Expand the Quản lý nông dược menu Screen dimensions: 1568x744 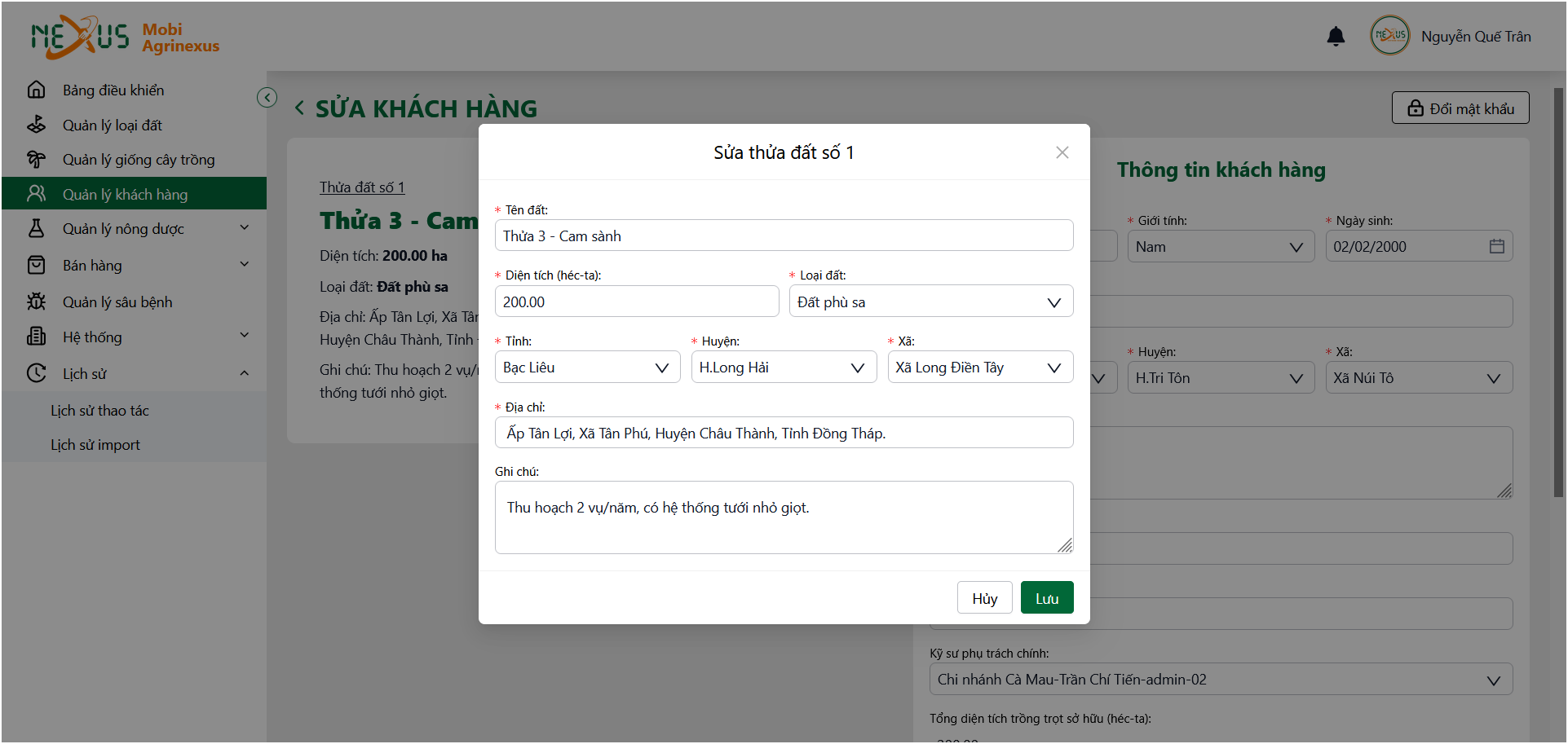[245, 228]
